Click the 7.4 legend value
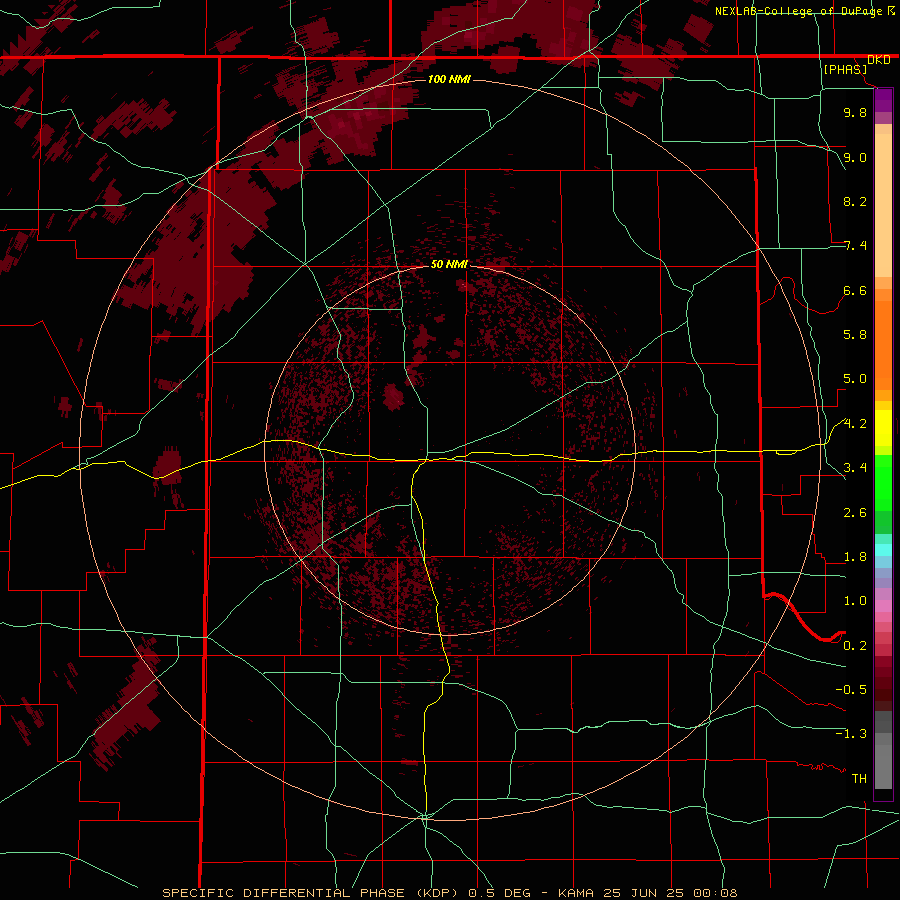This screenshot has width=900, height=900. point(855,246)
